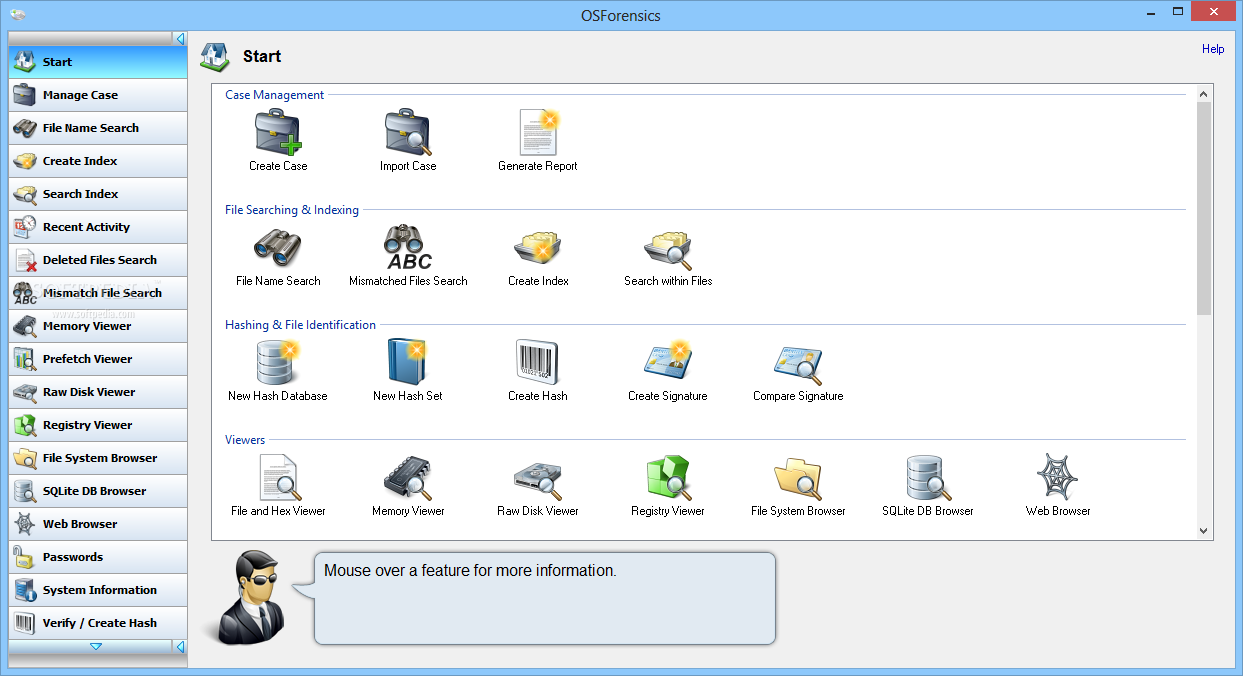Click the Generate Report icon
The height and width of the screenshot is (676, 1243).
coord(538,132)
